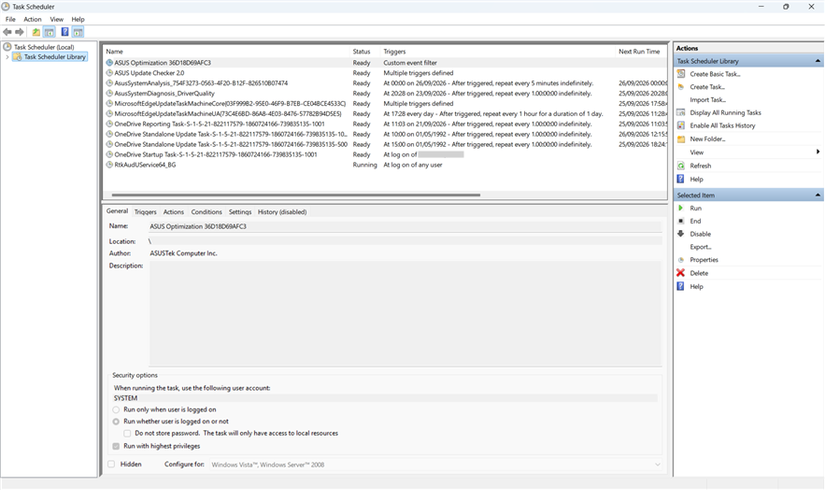Click the Properties icon

(681, 260)
